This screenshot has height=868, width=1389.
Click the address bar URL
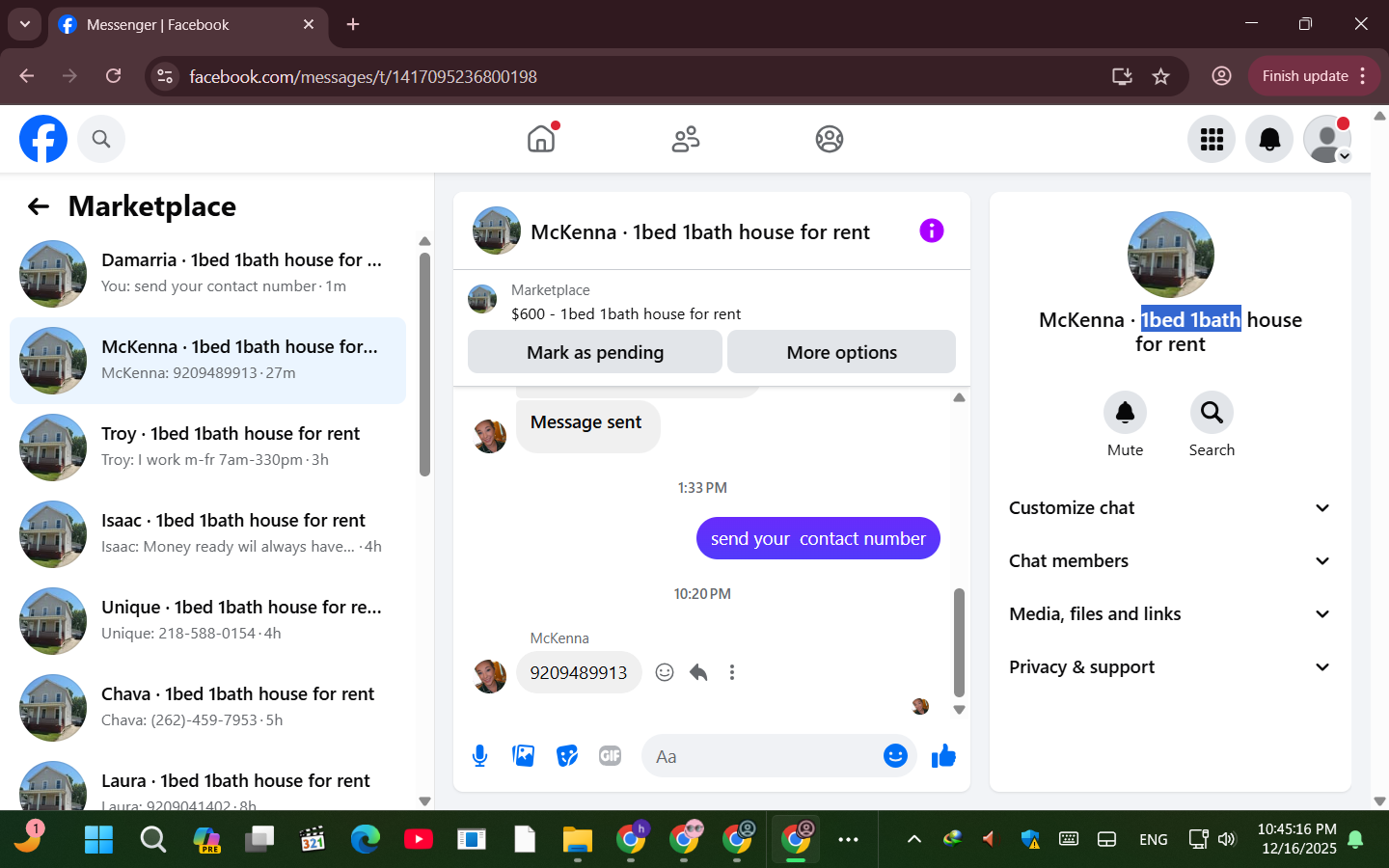pos(363,76)
